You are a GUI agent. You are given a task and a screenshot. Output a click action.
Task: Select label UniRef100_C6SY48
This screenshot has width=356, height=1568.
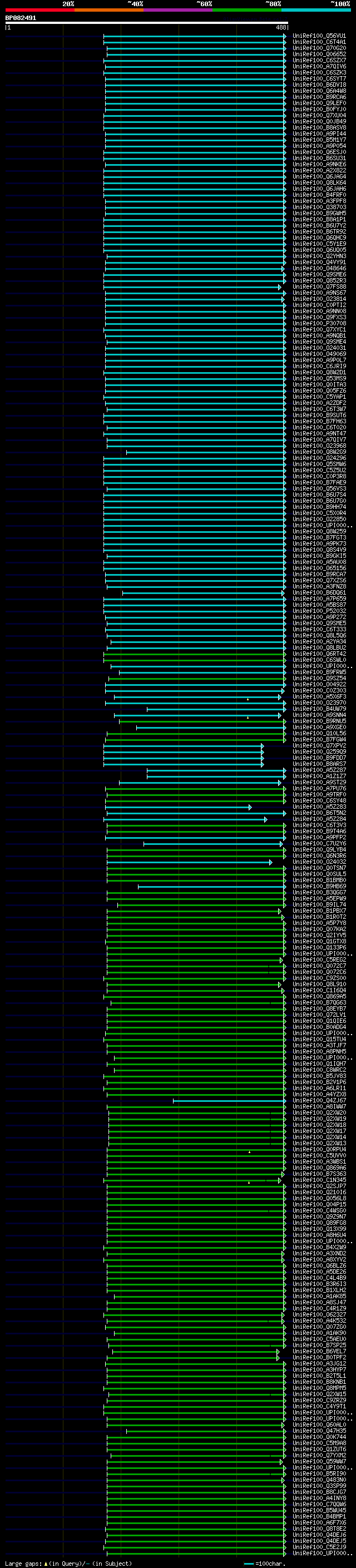(319, 800)
